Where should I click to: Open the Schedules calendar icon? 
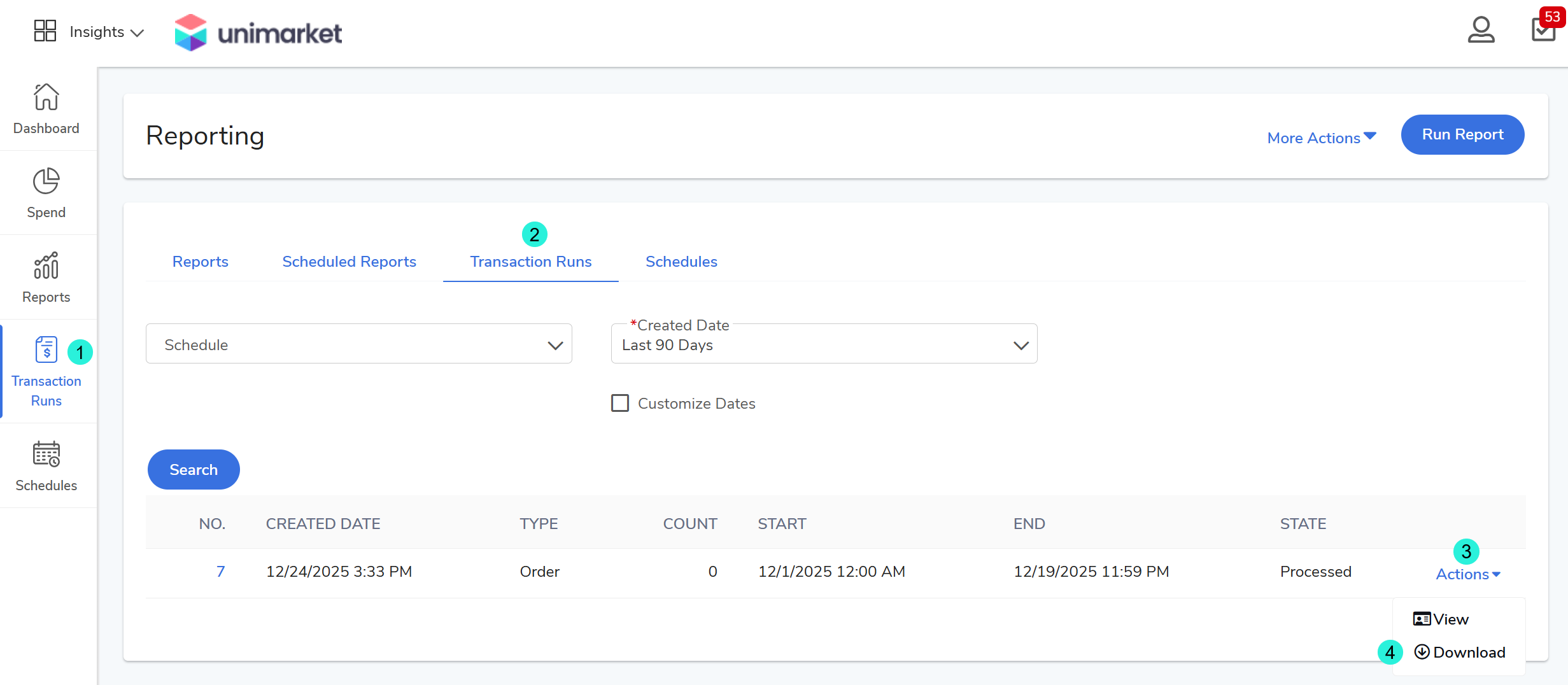pos(46,455)
